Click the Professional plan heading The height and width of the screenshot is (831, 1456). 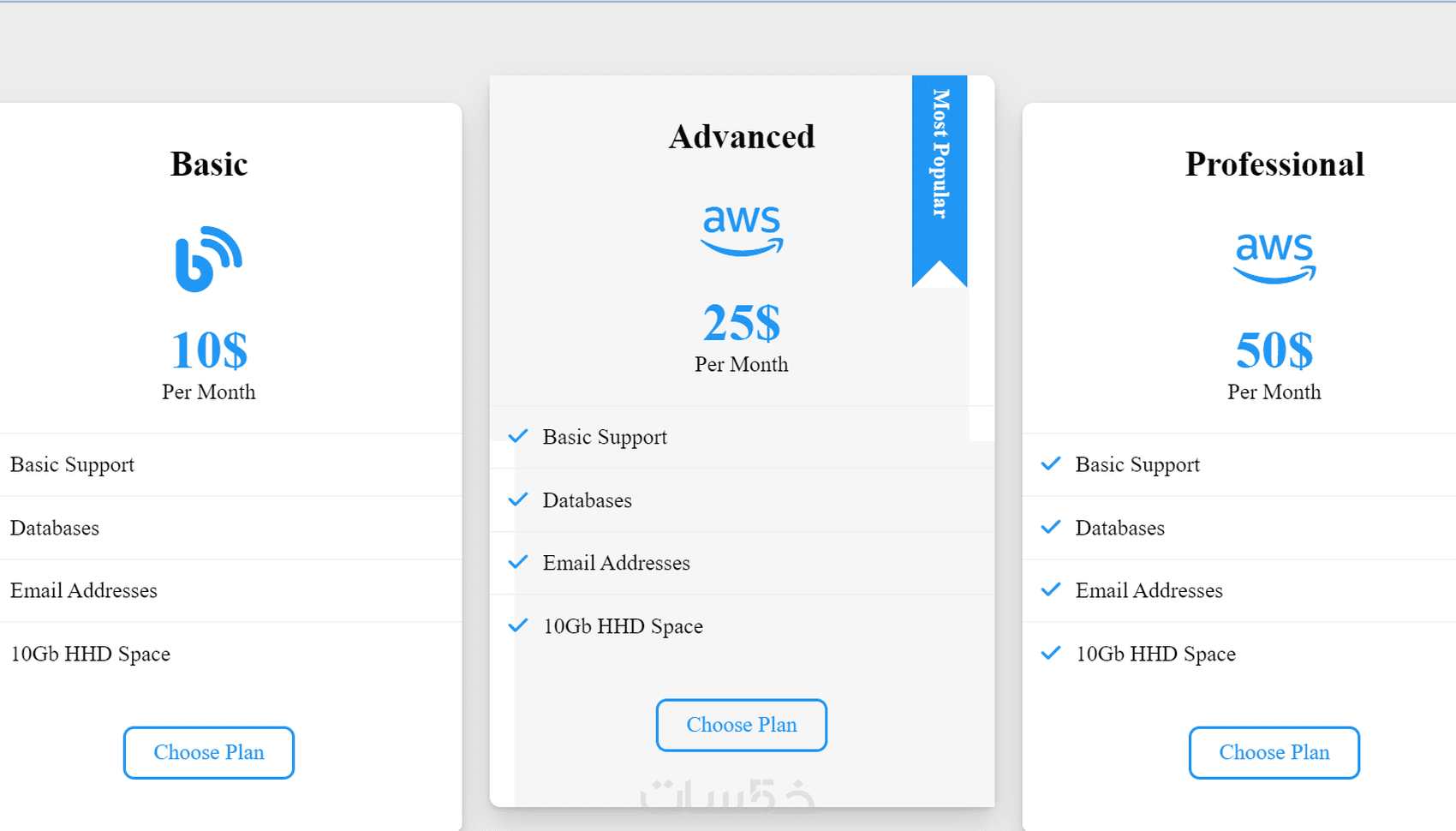pyautogui.click(x=1274, y=164)
